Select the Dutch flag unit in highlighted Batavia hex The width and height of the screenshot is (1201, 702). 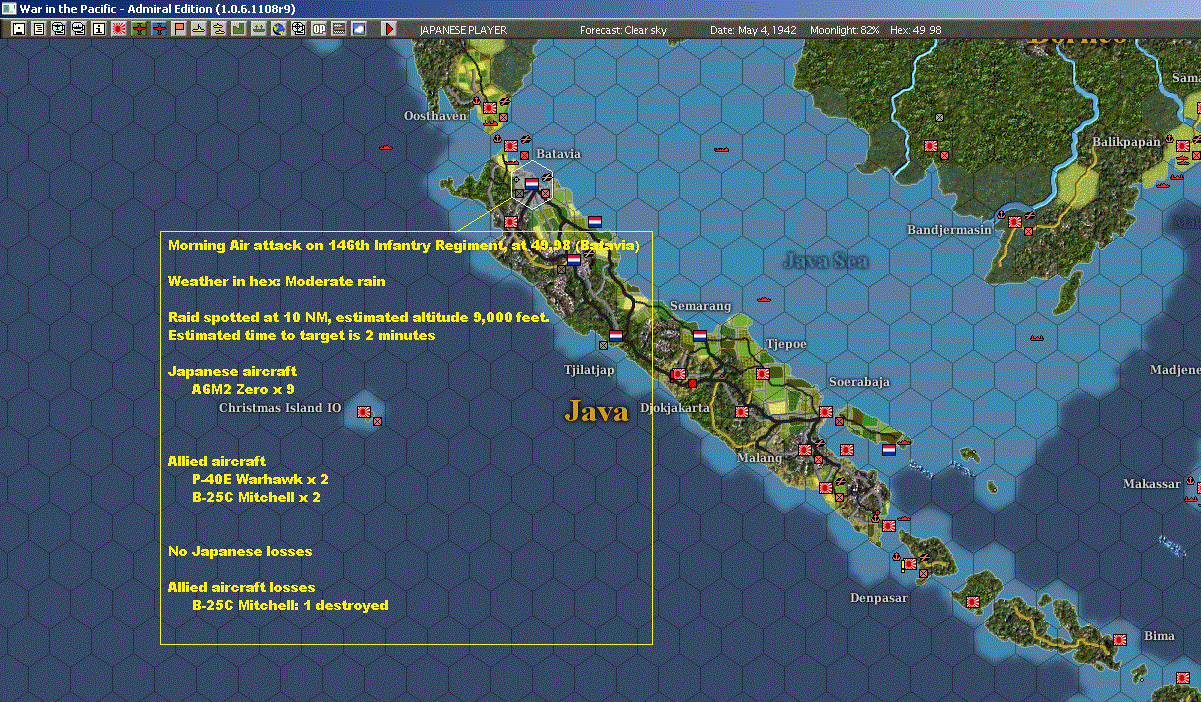coord(531,184)
